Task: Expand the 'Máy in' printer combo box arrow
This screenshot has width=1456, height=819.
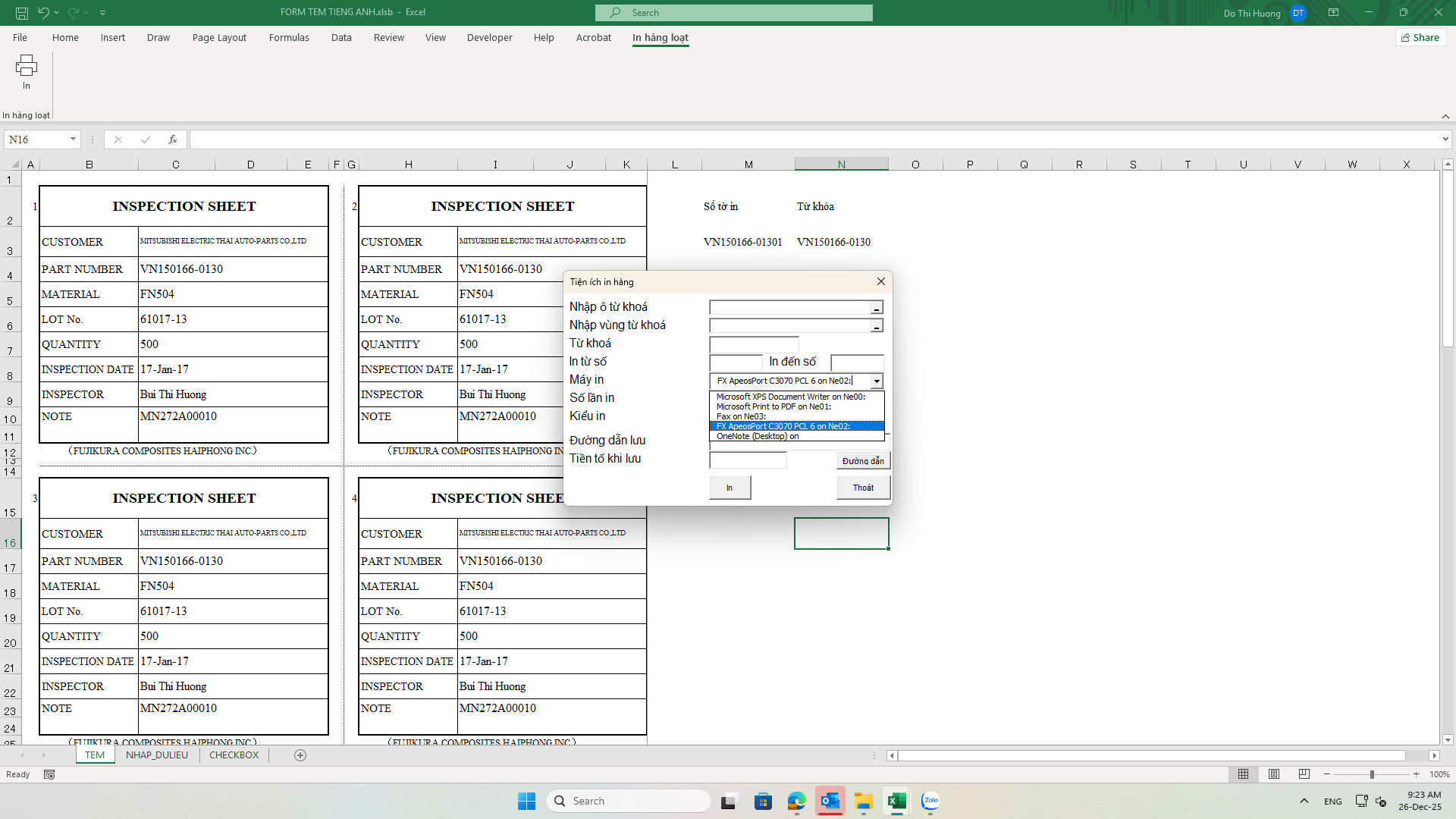Action: pos(877,381)
